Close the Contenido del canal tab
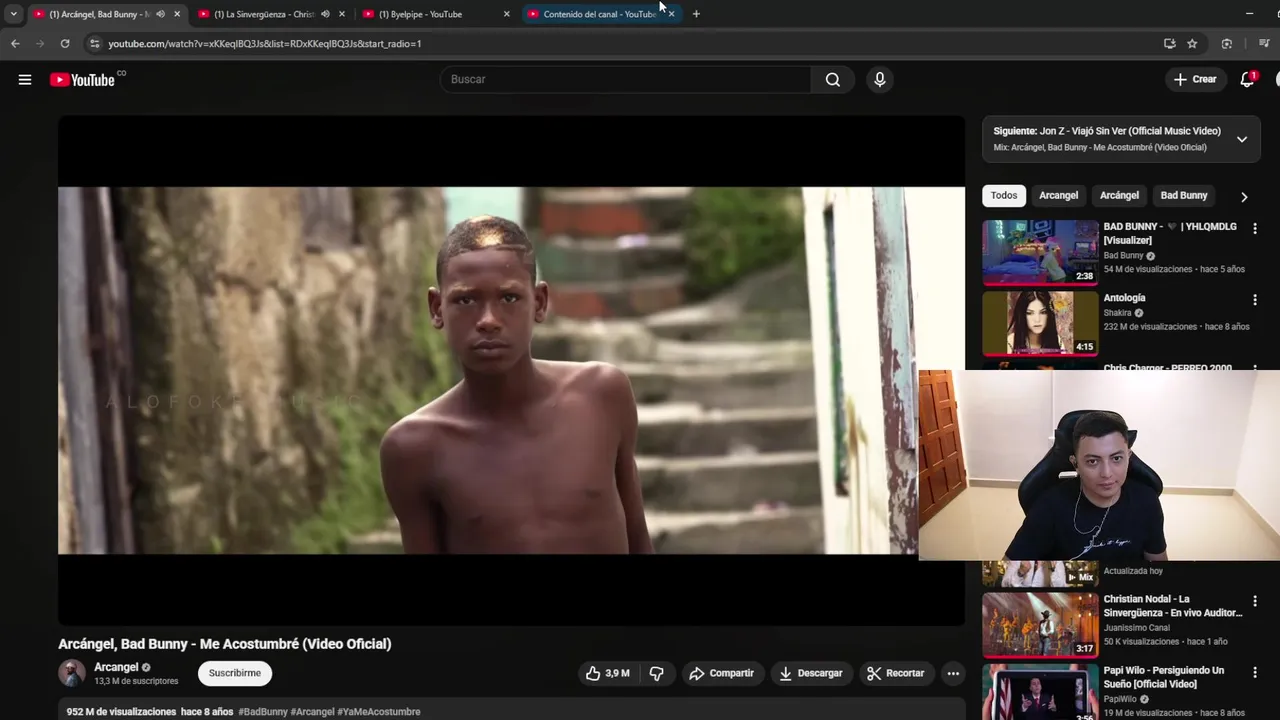This screenshot has height=720, width=1280. tap(671, 14)
